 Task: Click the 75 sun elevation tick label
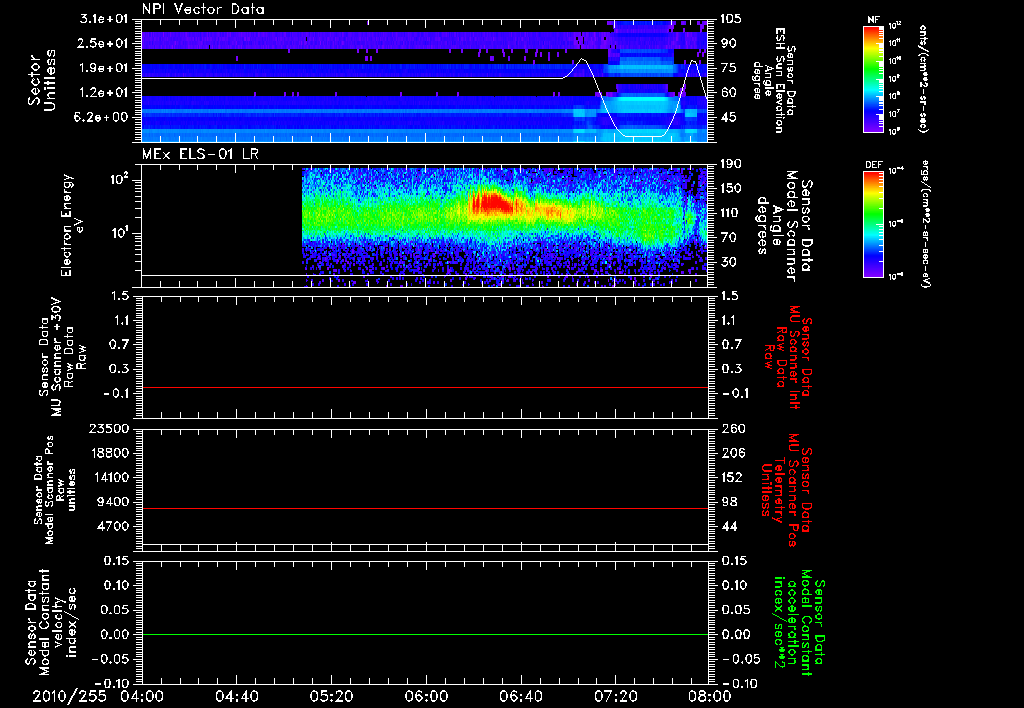click(728, 68)
